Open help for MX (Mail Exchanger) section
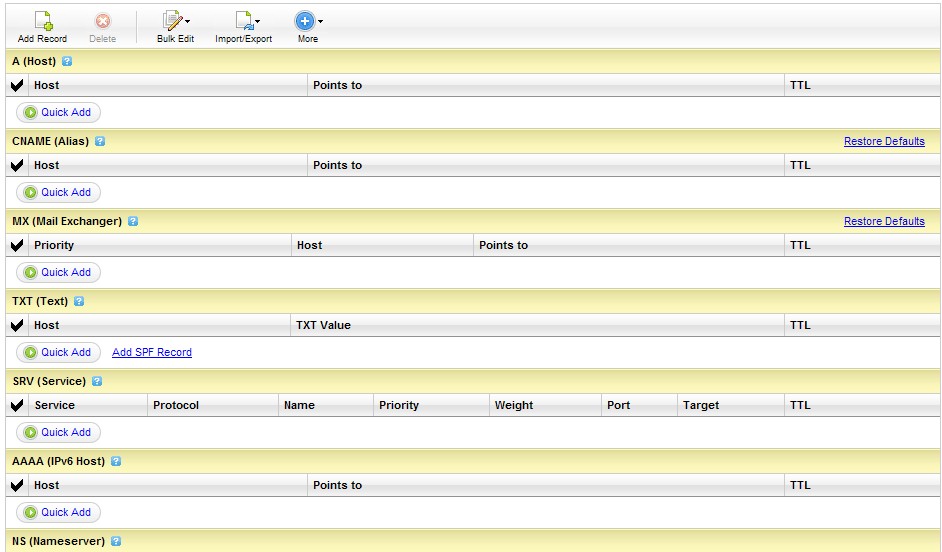 tap(133, 221)
